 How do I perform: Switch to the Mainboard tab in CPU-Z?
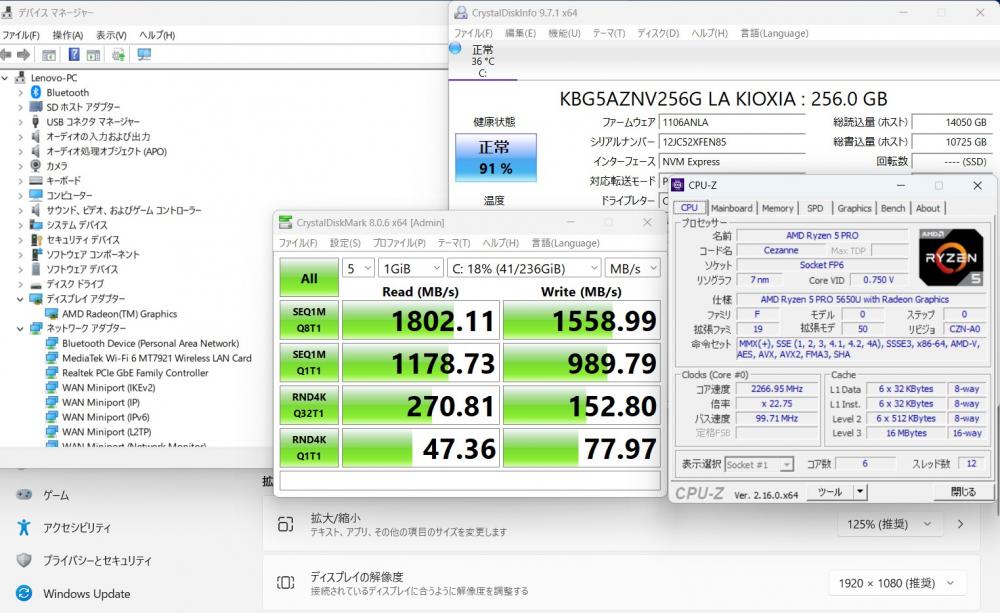coord(731,208)
